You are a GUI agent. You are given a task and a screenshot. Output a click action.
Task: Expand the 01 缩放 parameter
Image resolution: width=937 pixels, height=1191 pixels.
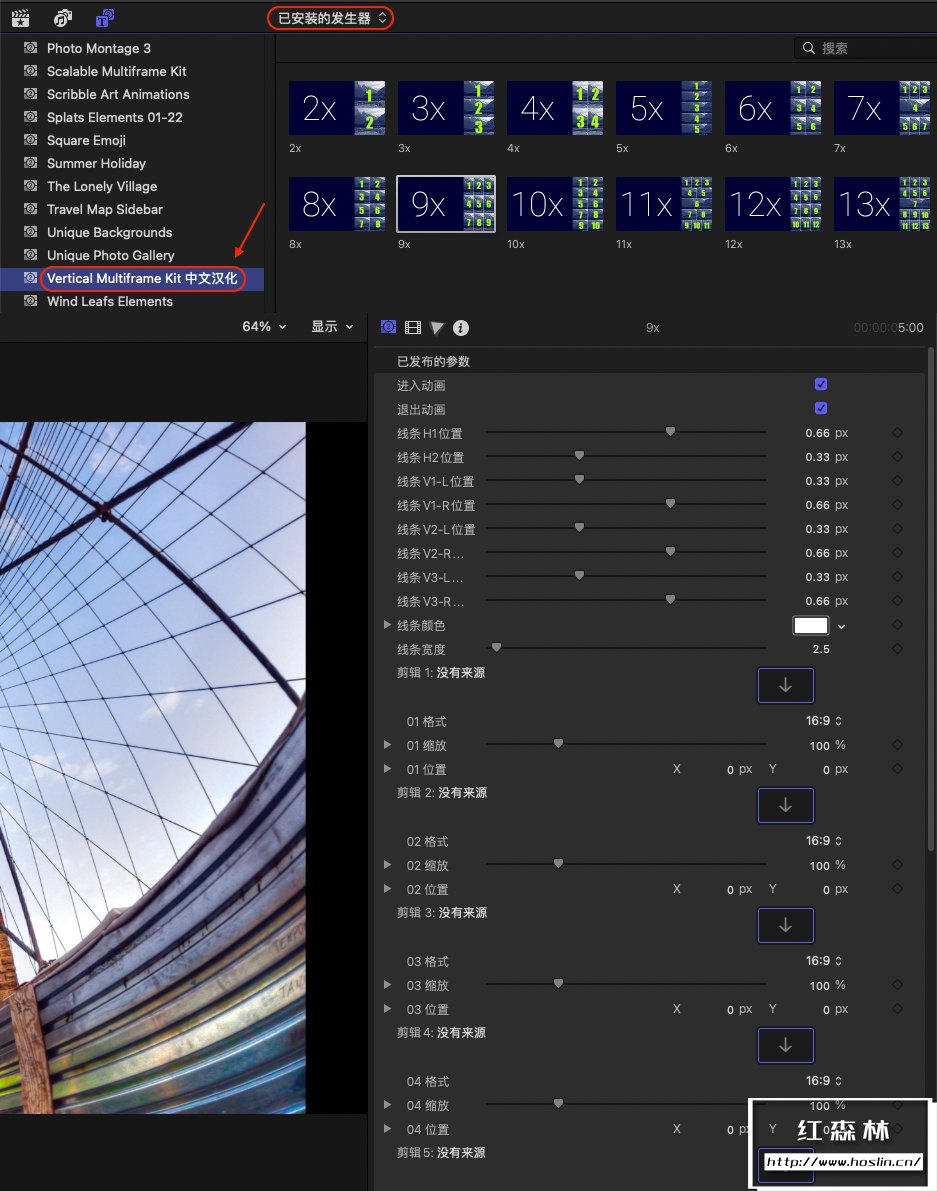click(387, 745)
